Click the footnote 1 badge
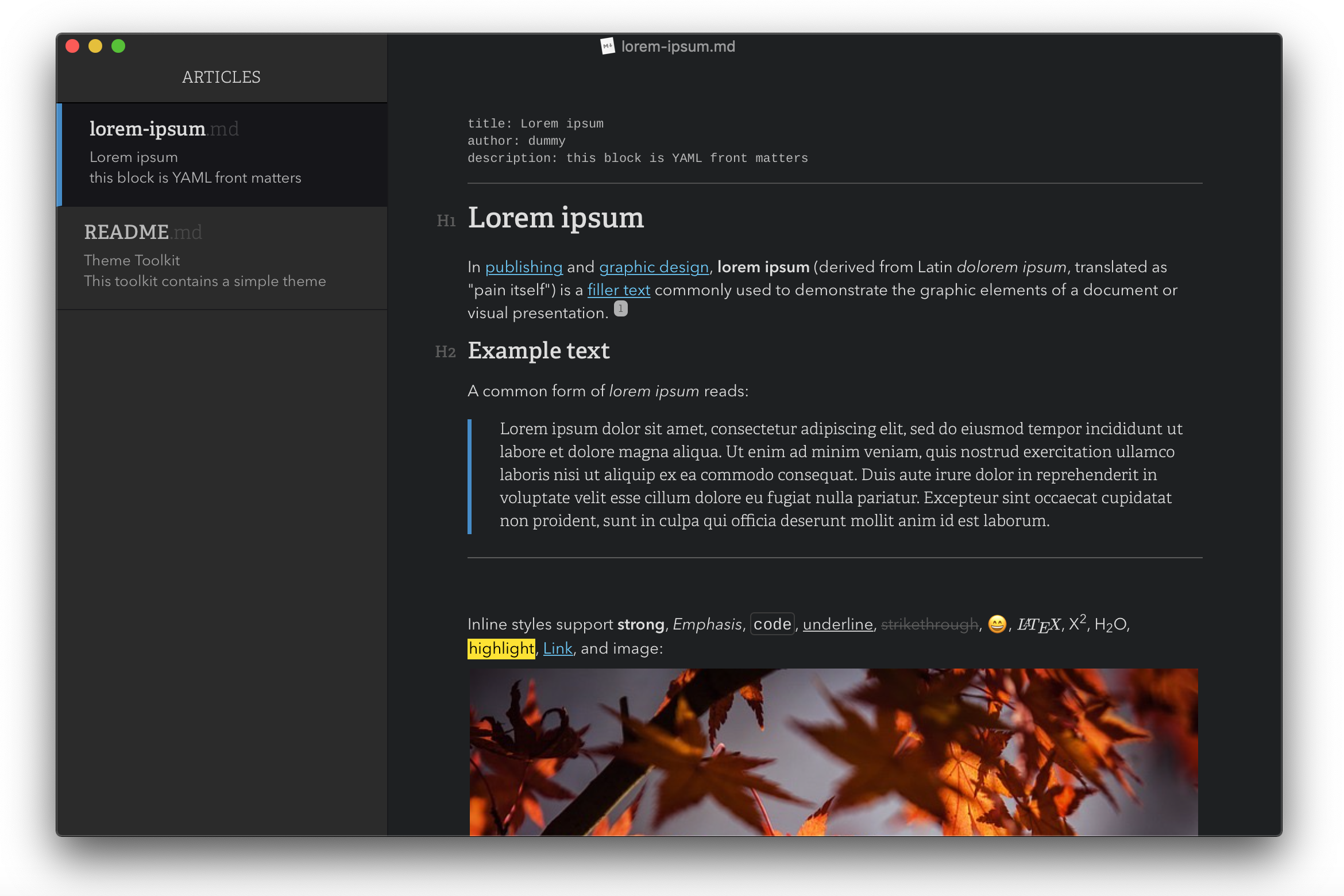The width and height of the screenshot is (1344, 896). click(620, 309)
